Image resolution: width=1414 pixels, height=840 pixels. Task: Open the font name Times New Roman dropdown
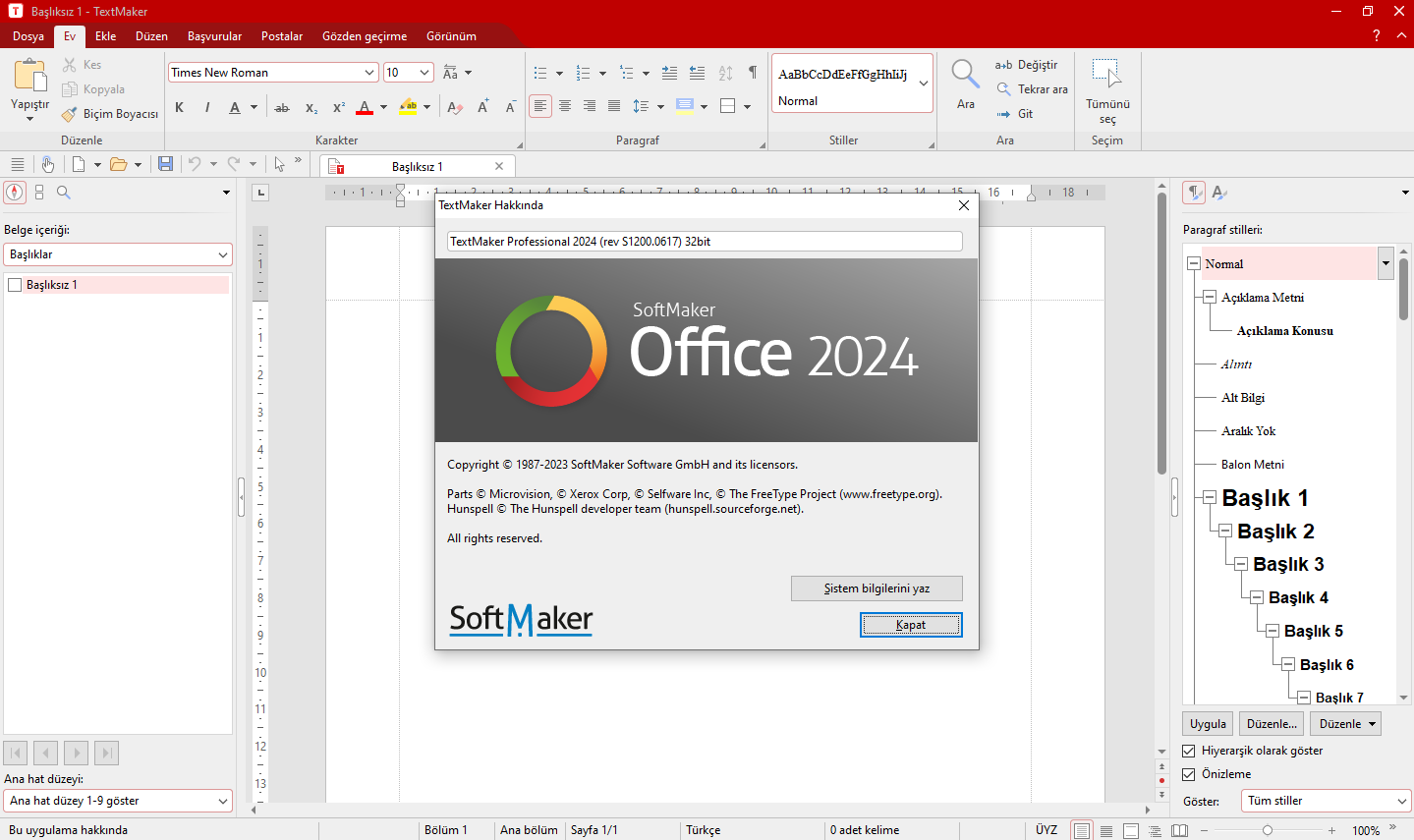pyautogui.click(x=369, y=73)
